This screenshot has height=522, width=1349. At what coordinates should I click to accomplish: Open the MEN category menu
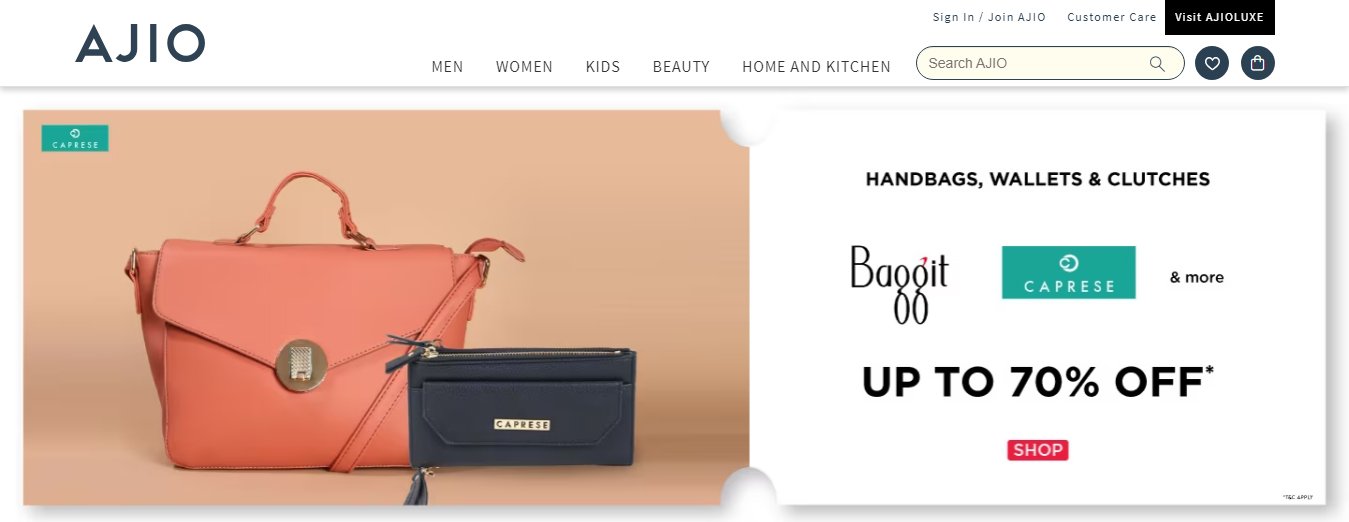(447, 67)
